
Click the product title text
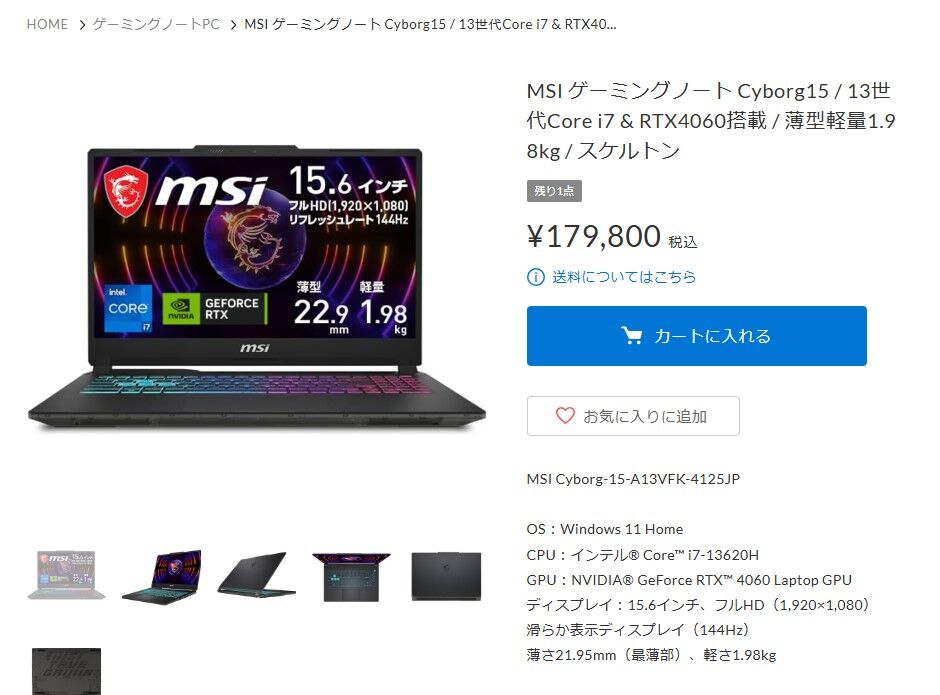[x=711, y=121]
